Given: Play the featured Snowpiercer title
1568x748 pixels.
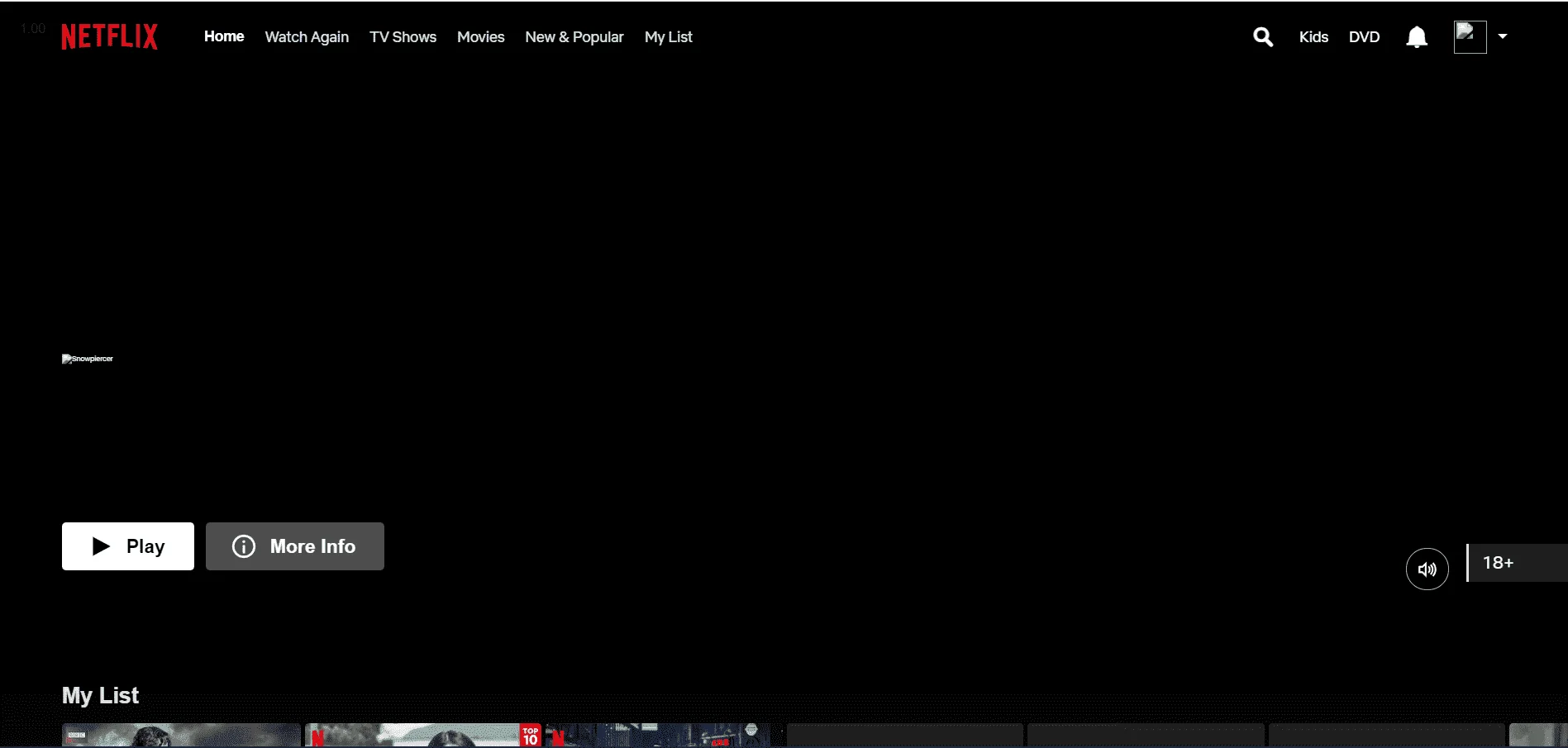Looking at the screenshot, I should click(x=128, y=546).
